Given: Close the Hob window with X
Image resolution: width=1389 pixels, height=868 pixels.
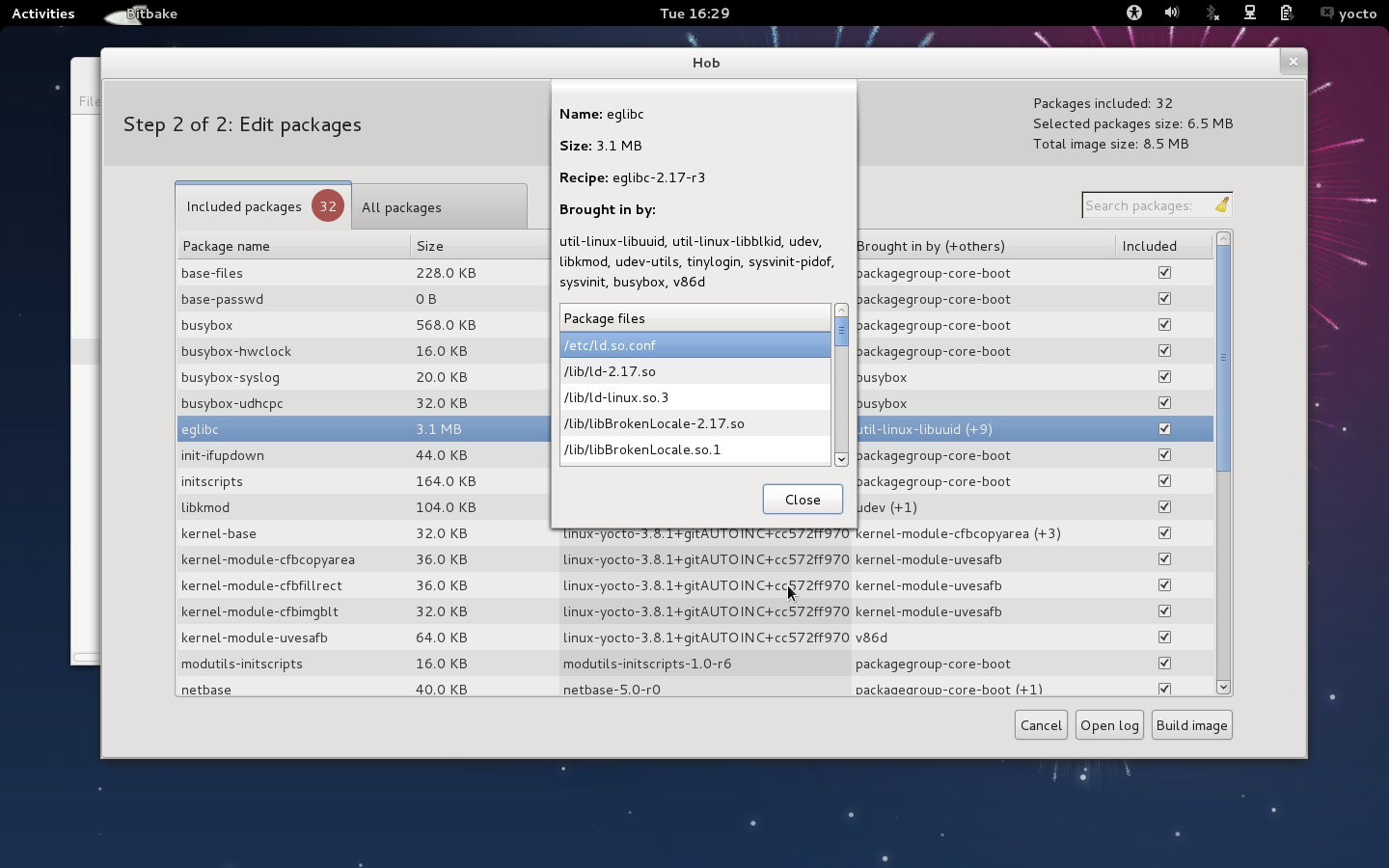Looking at the screenshot, I should click(x=1293, y=62).
